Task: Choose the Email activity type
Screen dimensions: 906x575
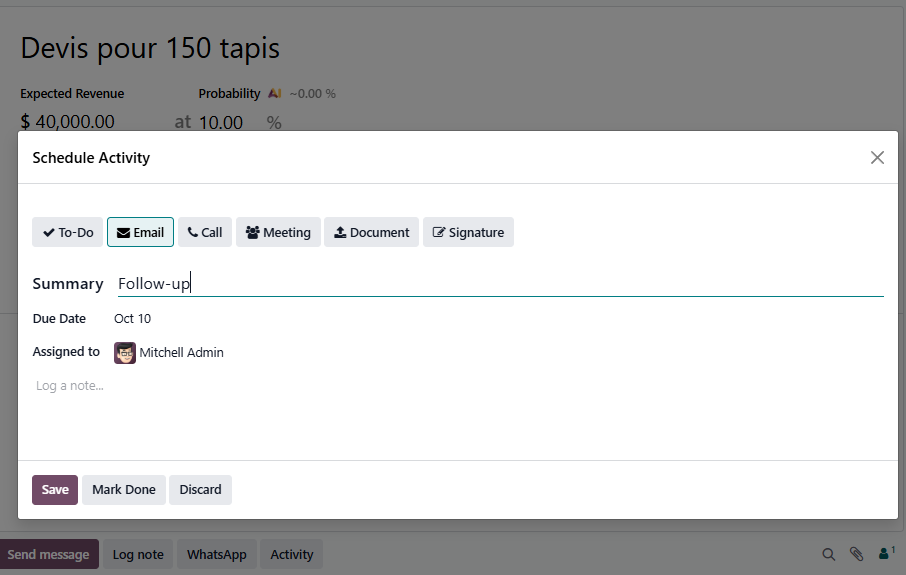Action: [x=140, y=232]
